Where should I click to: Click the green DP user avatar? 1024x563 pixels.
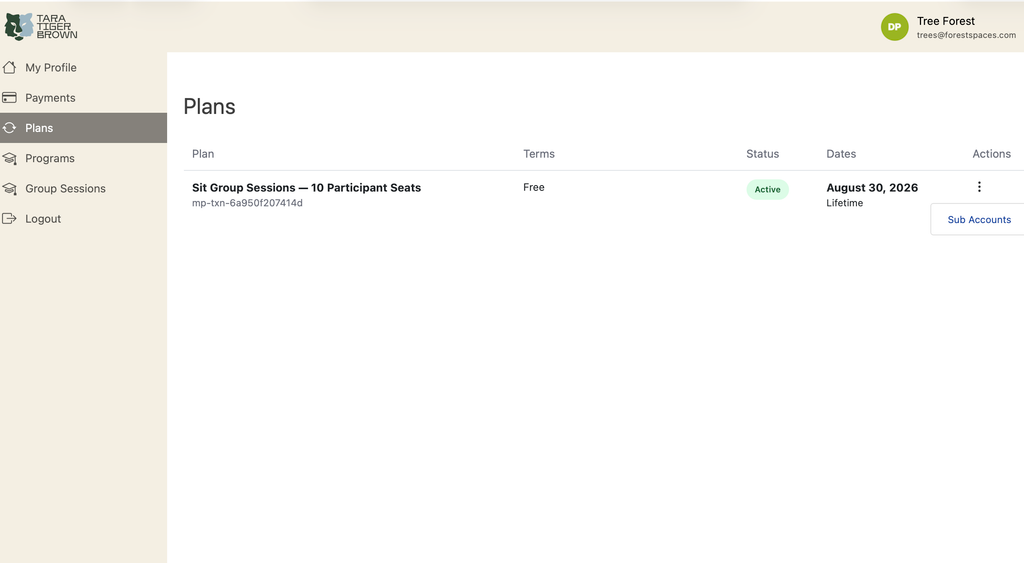point(894,27)
